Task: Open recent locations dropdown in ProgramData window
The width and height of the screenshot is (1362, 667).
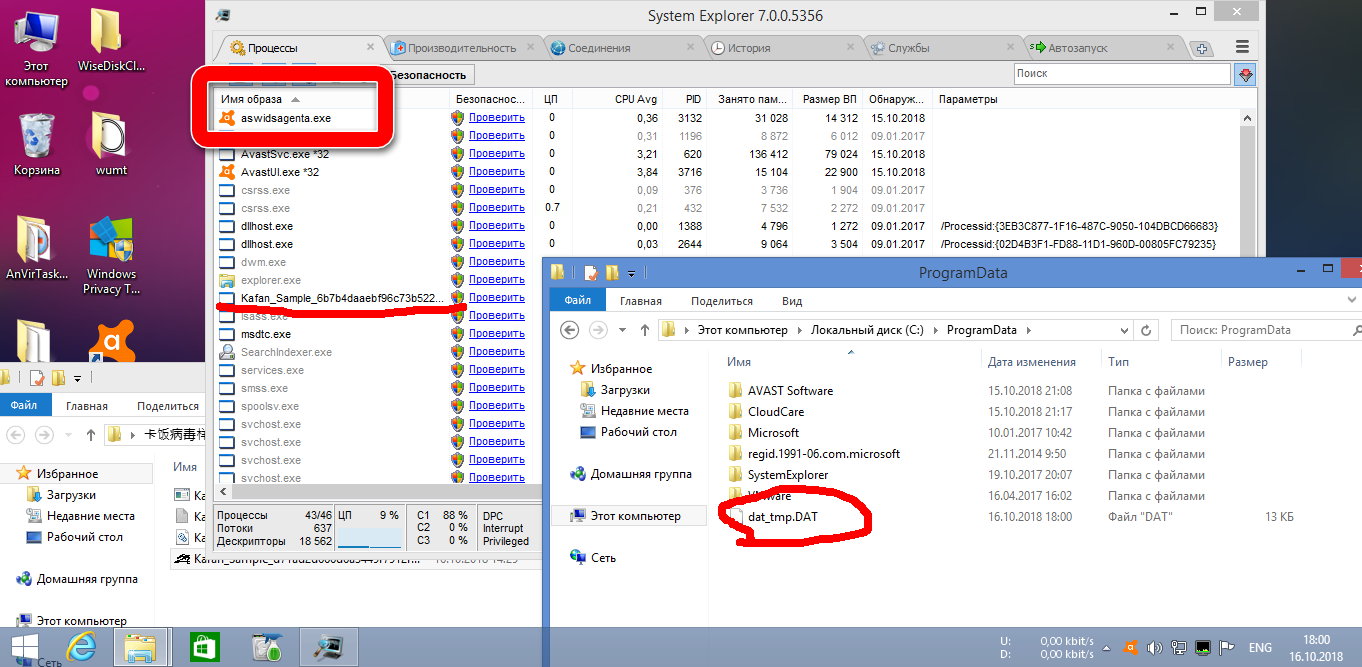Action: [x=622, y=330]
